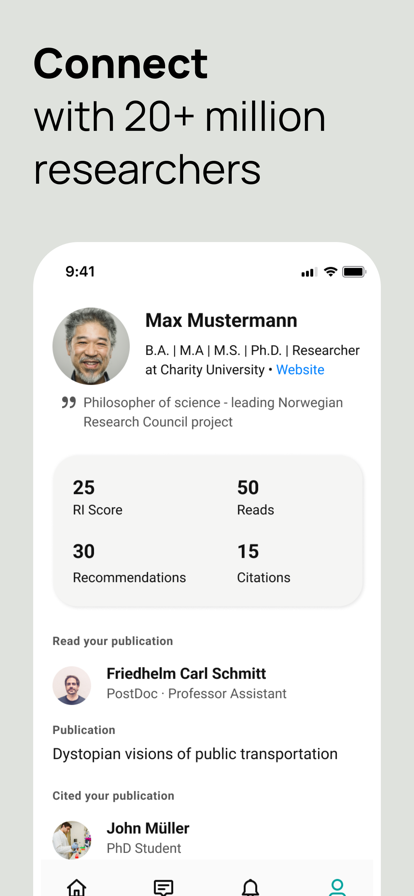View the 50 Reads stat
This screenshot has width=414, height=896.
[256, 497]
